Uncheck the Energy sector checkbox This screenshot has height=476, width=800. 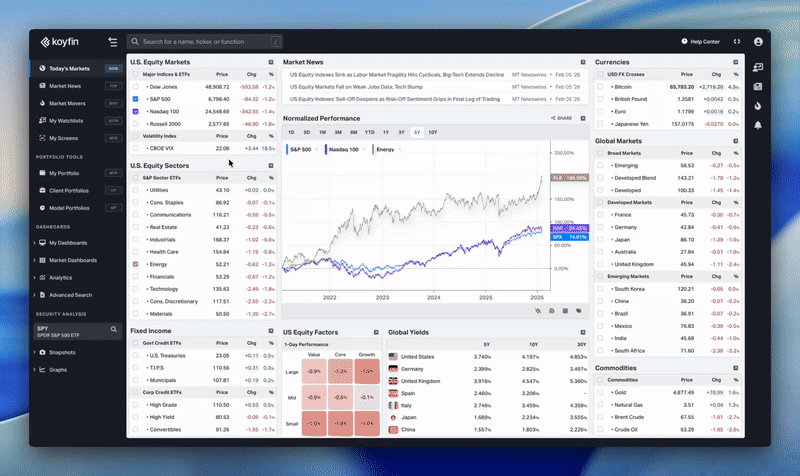pos(136,264)
